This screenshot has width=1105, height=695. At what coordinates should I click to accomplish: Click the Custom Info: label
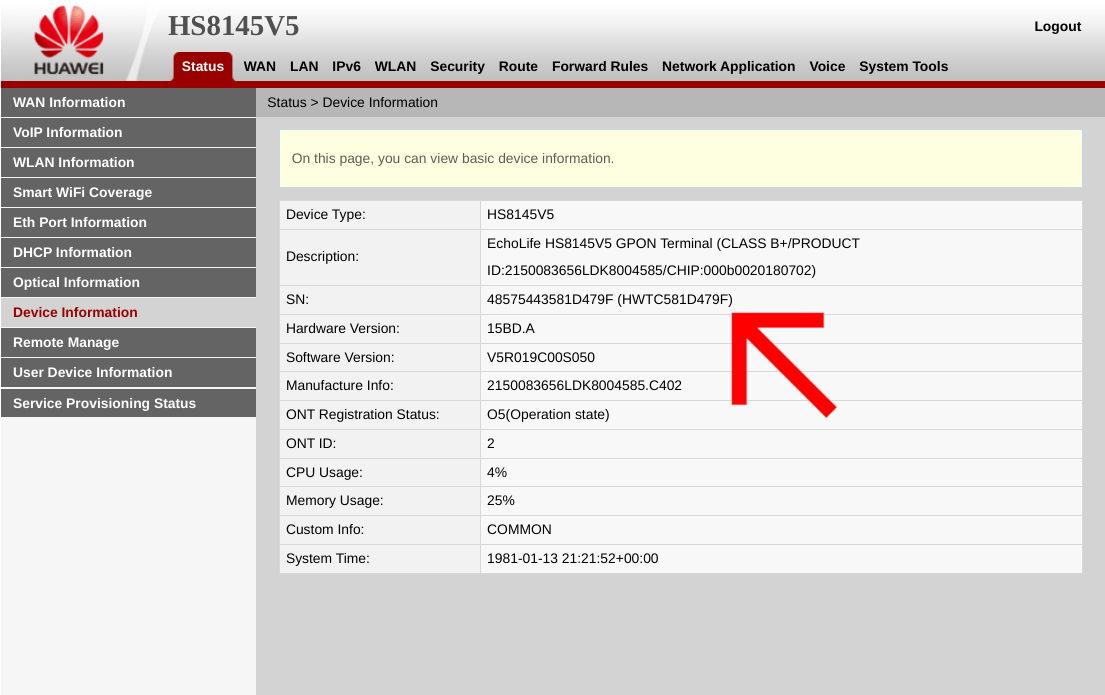pyautogui.click(x=325, y=529)
